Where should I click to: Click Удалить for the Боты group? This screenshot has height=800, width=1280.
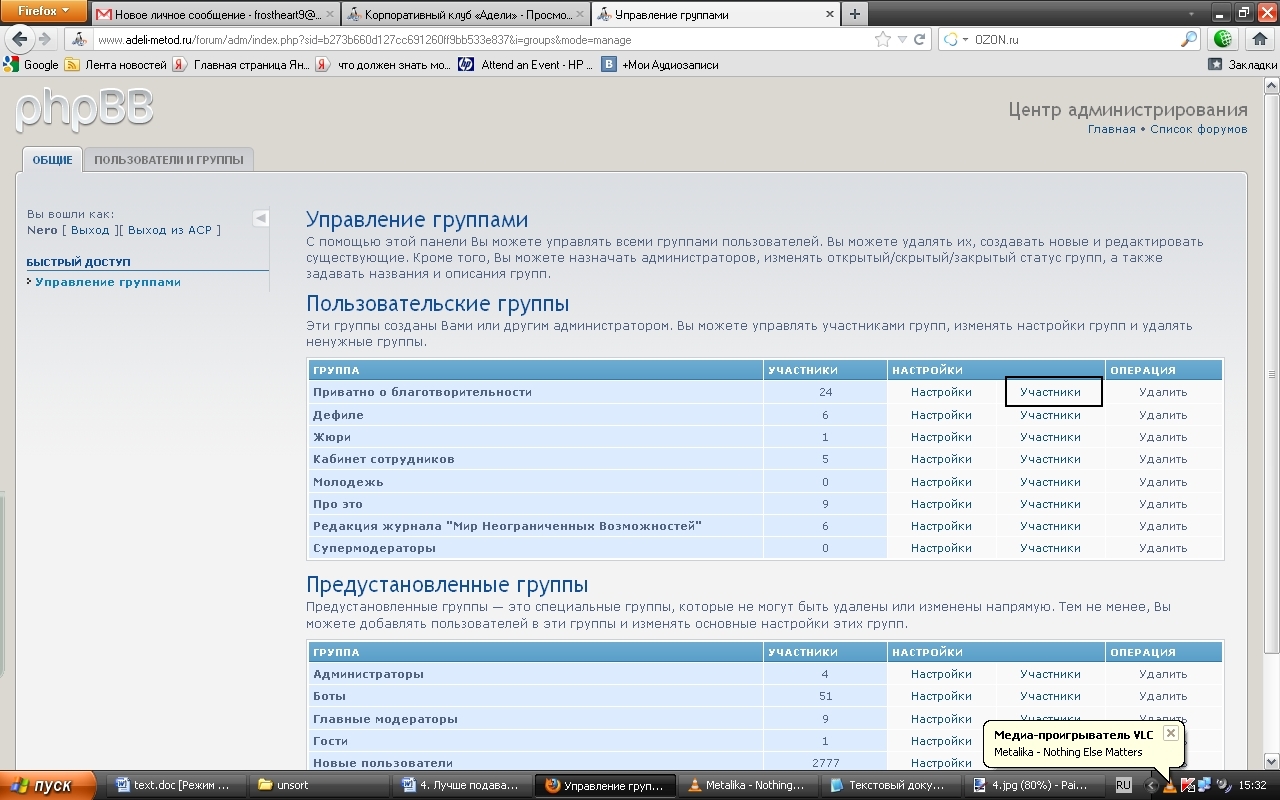(x=1163, y=696)
